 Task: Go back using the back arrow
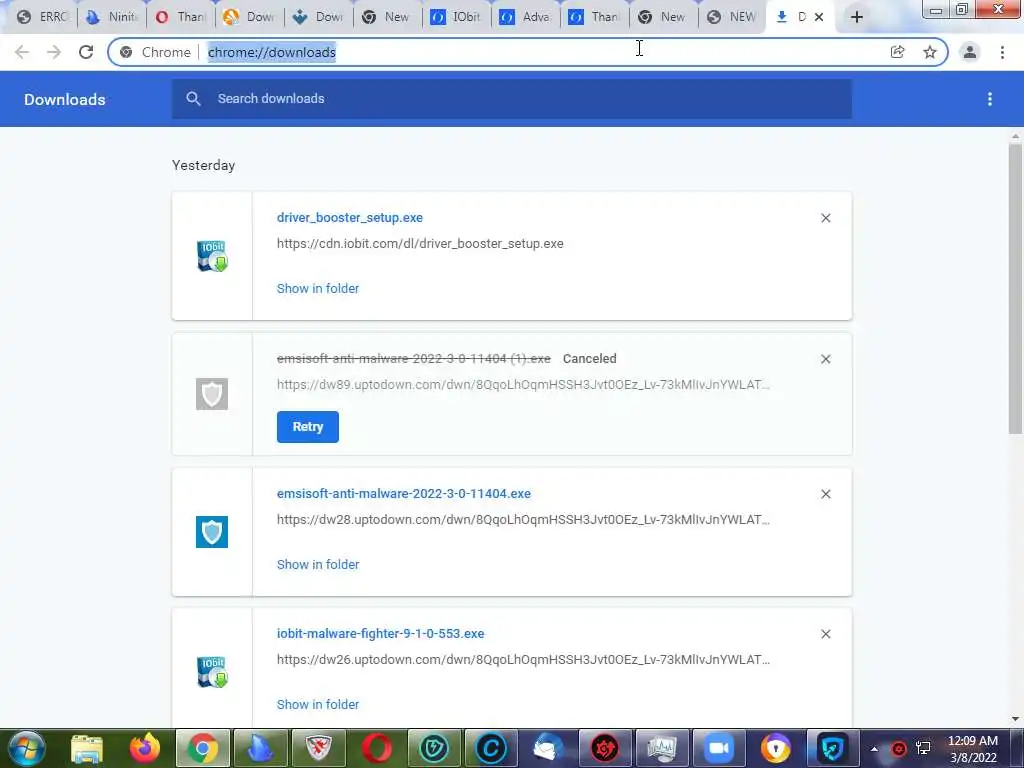pyautogui.click(x=22, y=52)
